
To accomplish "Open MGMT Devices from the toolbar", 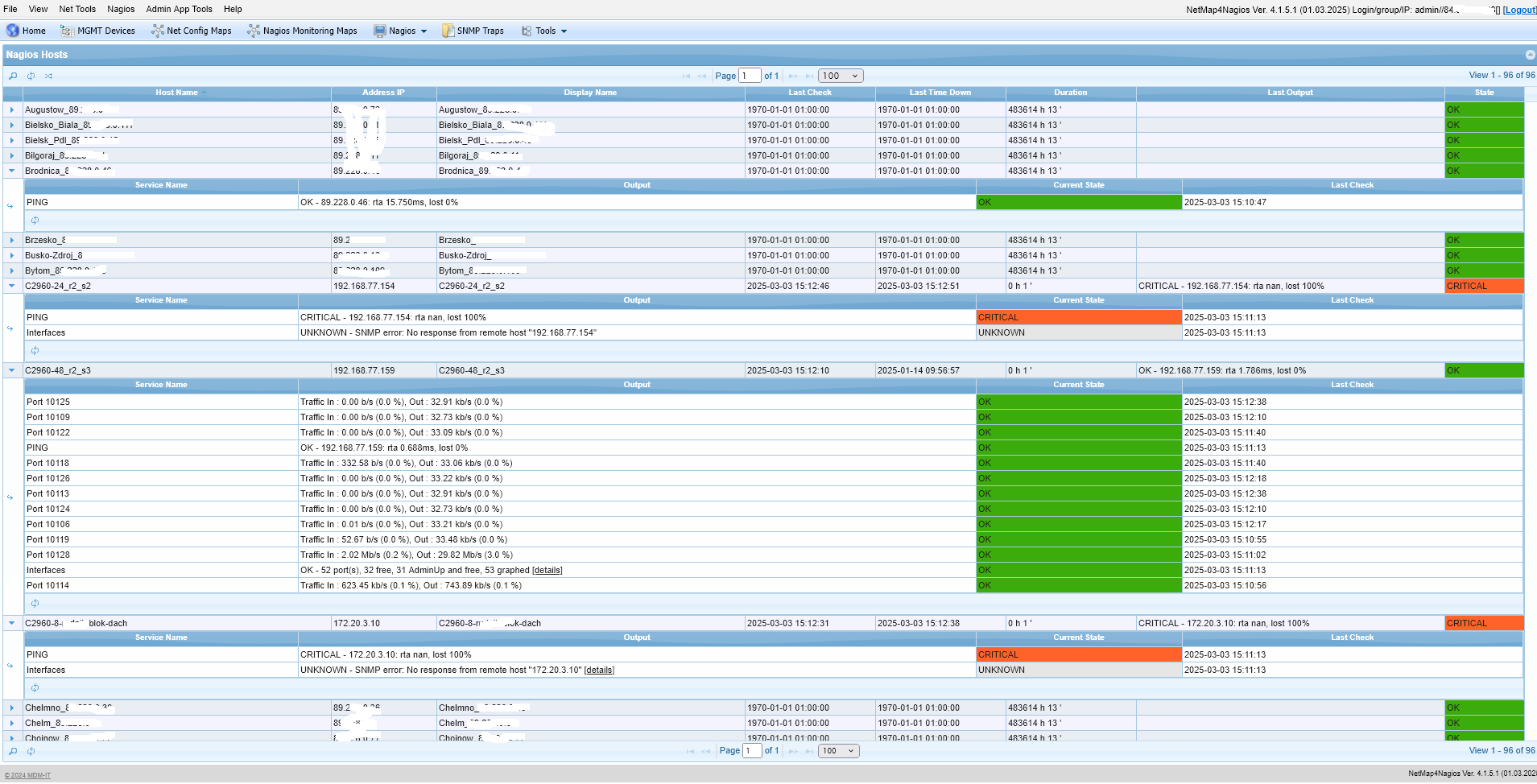I will [x=97, y=31].
